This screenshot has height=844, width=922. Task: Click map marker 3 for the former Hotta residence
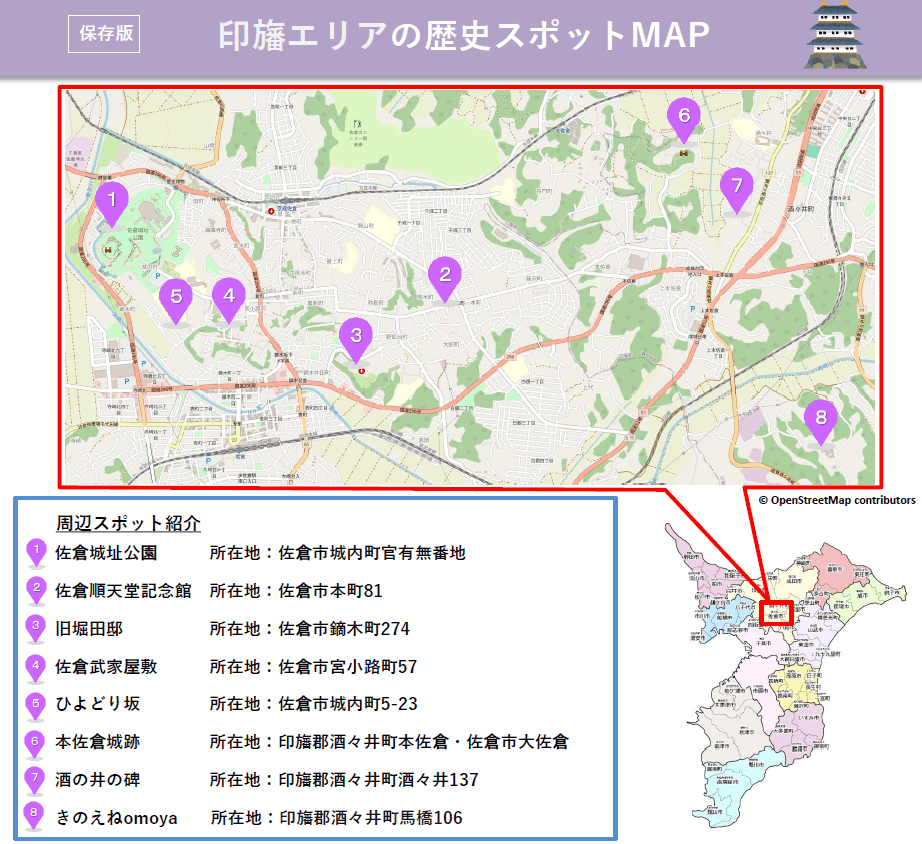358,336
